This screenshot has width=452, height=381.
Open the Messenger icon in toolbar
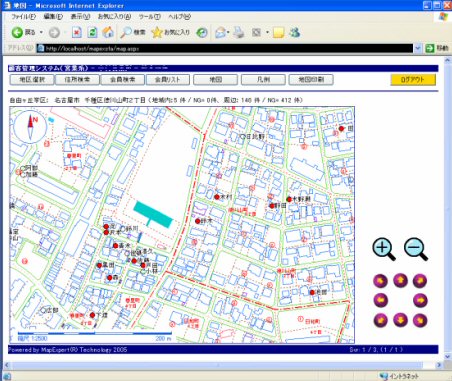pos(295,32)
